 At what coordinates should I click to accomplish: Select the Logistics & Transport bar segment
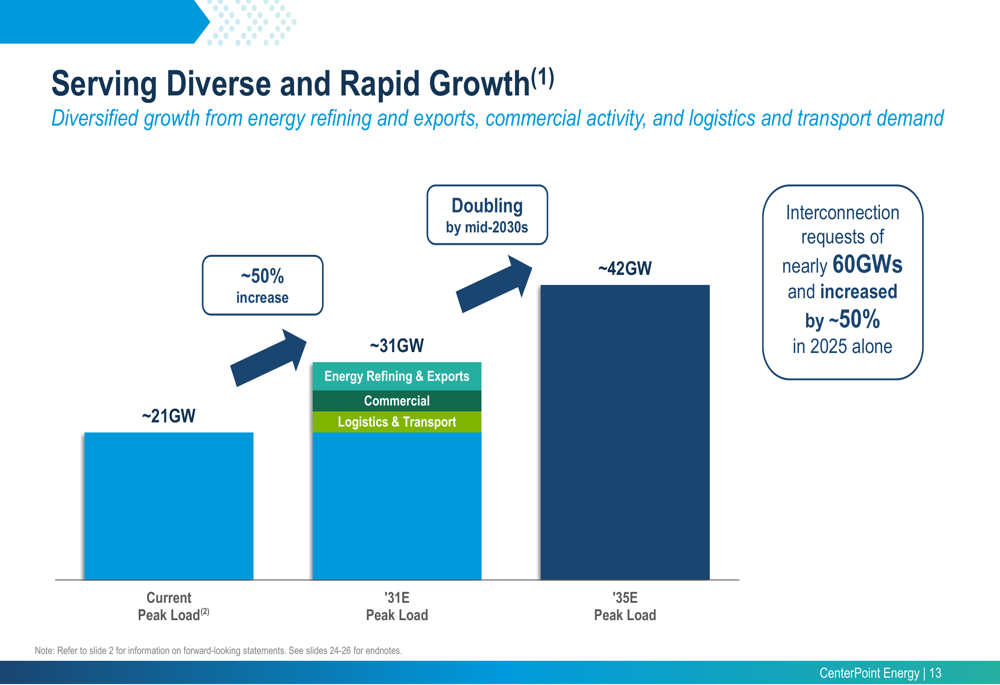397,422
